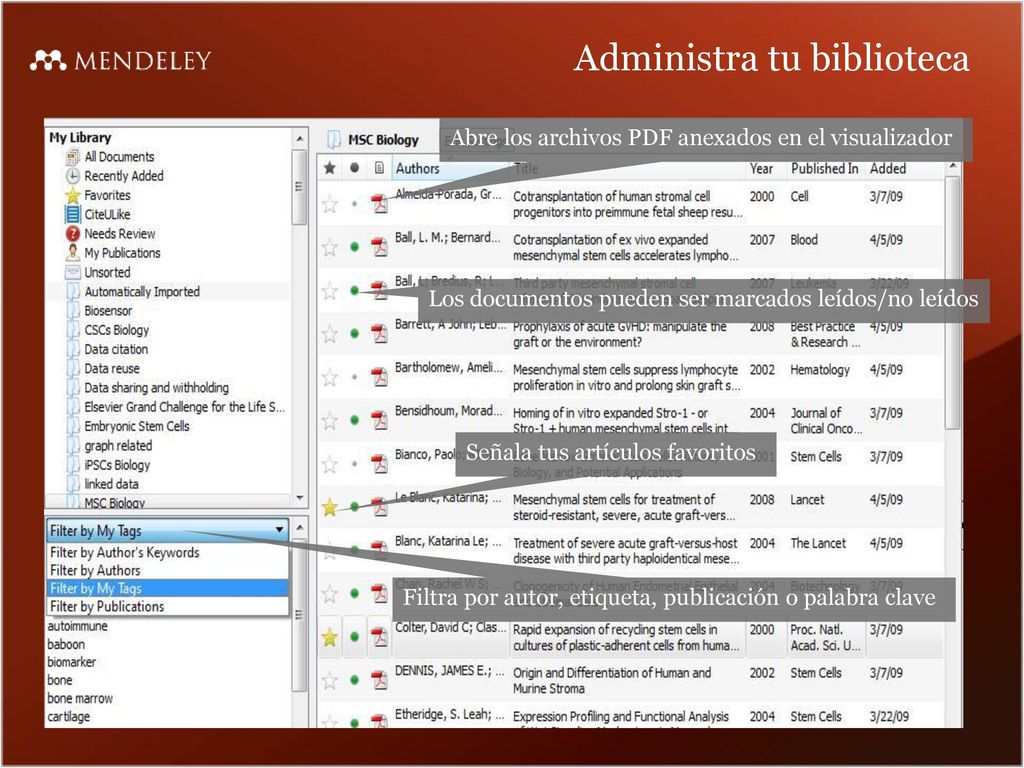
Task: Select Automatically Imported collection
Action: [142, 291]
